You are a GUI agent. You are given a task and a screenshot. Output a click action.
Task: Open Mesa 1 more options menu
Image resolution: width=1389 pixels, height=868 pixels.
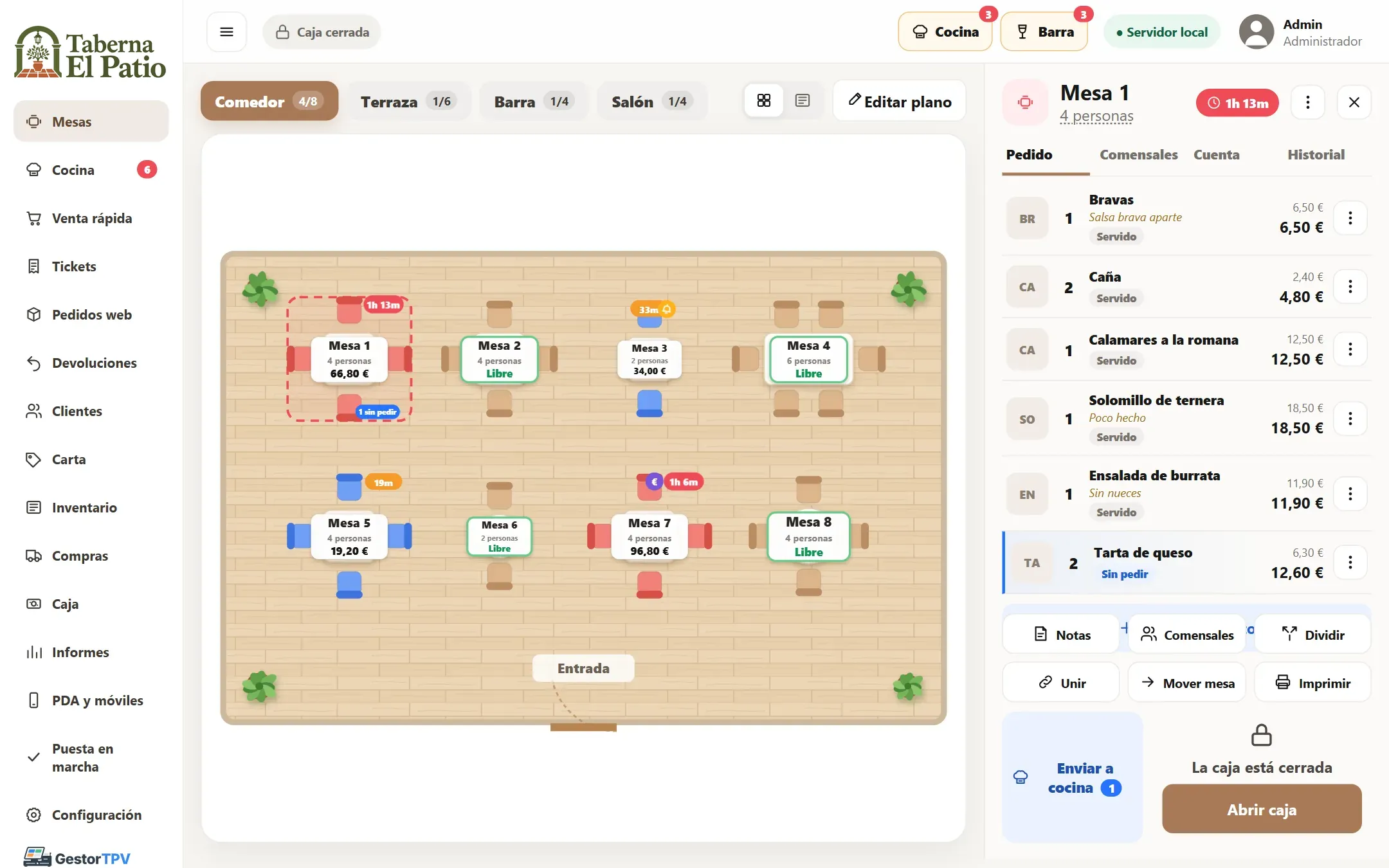point(1307,102)
